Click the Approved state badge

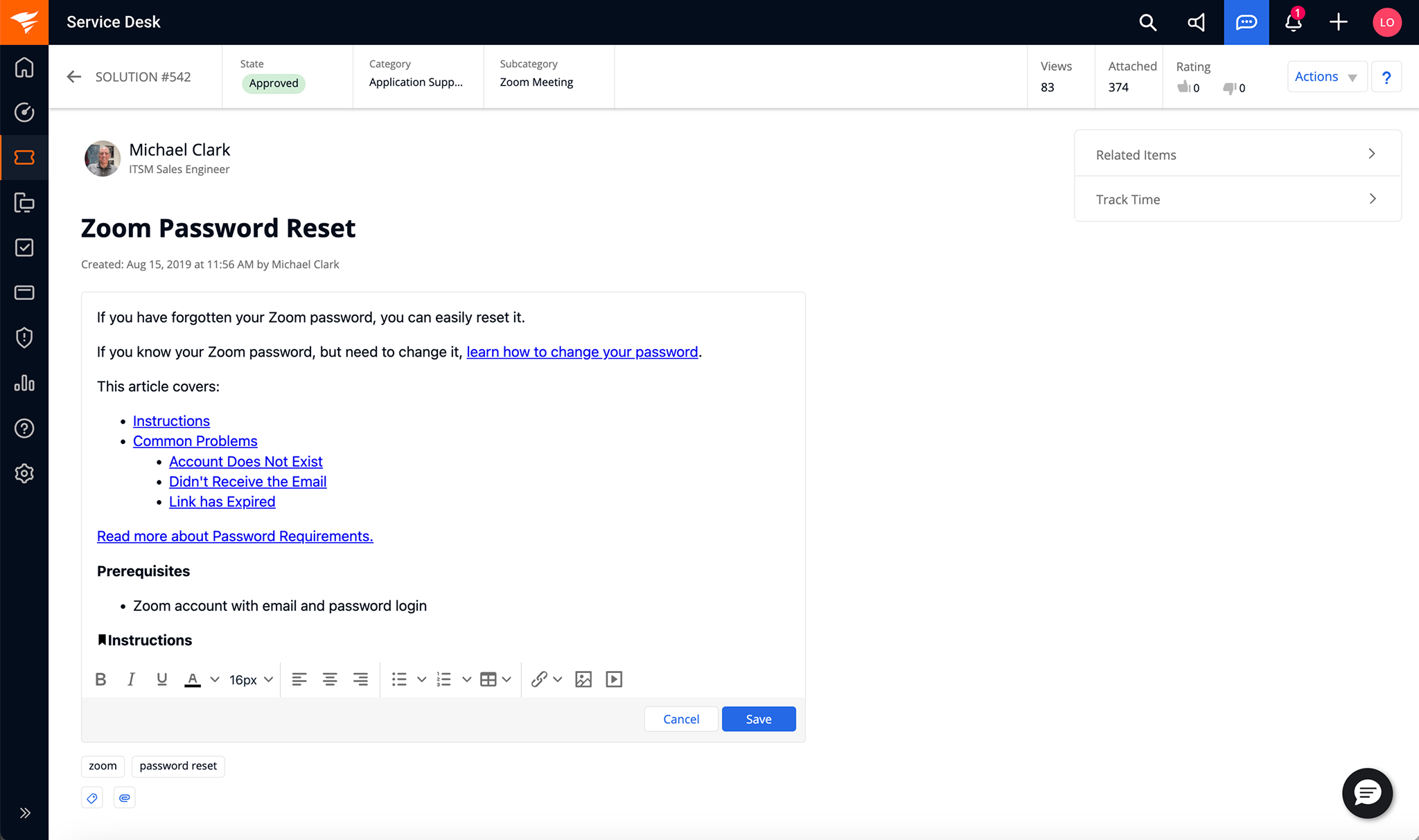[x=274, y=83]
